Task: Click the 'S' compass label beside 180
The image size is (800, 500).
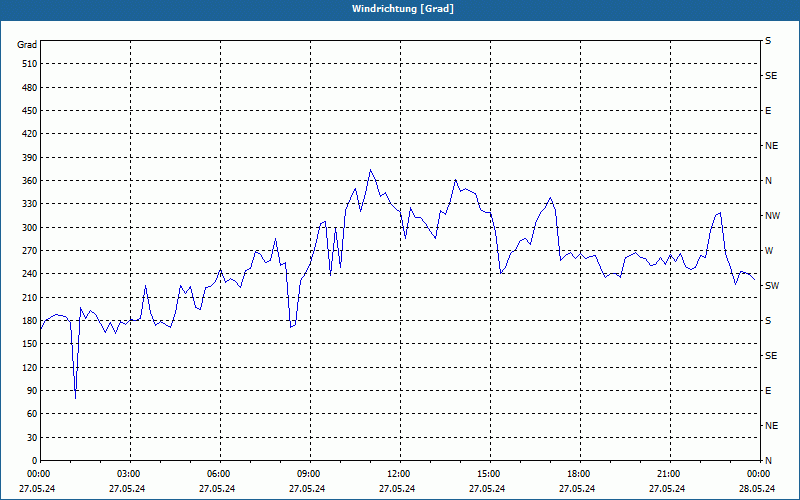Action: pyautogui.click(x=768, y=321)
